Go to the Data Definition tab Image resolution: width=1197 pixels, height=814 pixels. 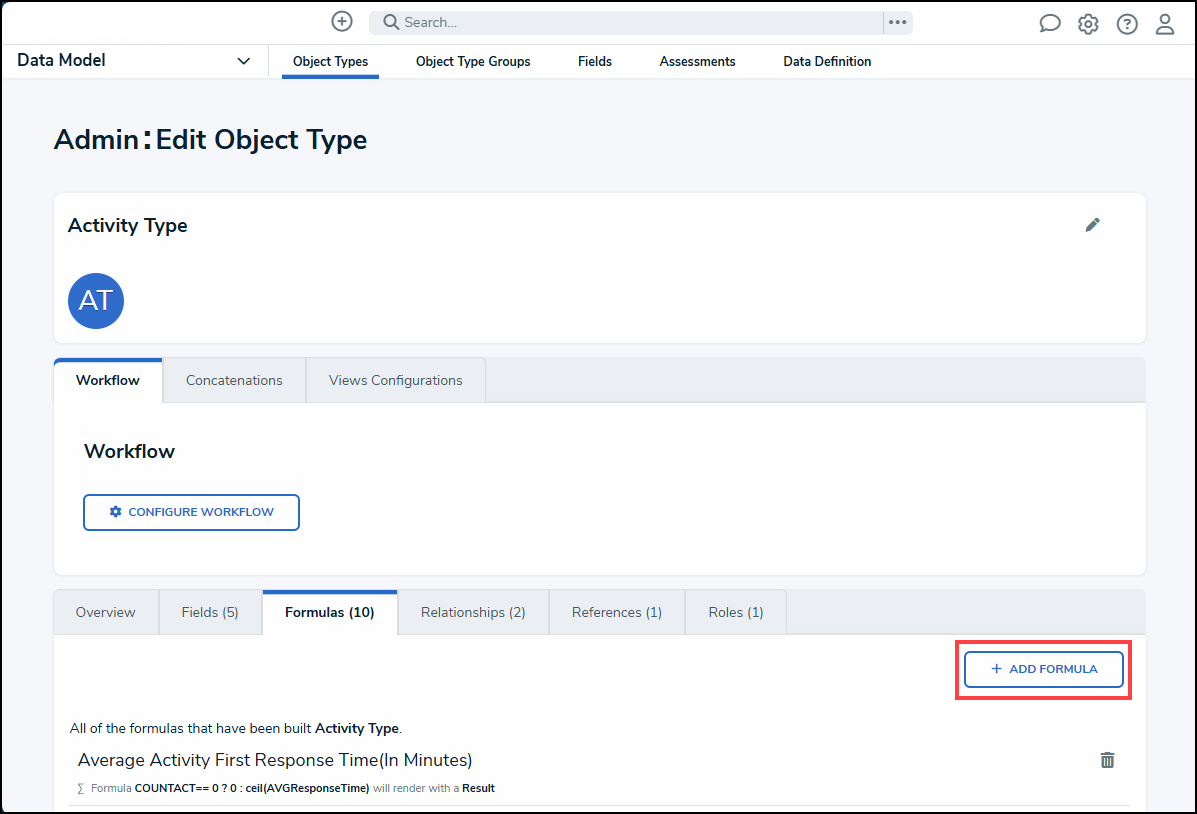(827, 62)
